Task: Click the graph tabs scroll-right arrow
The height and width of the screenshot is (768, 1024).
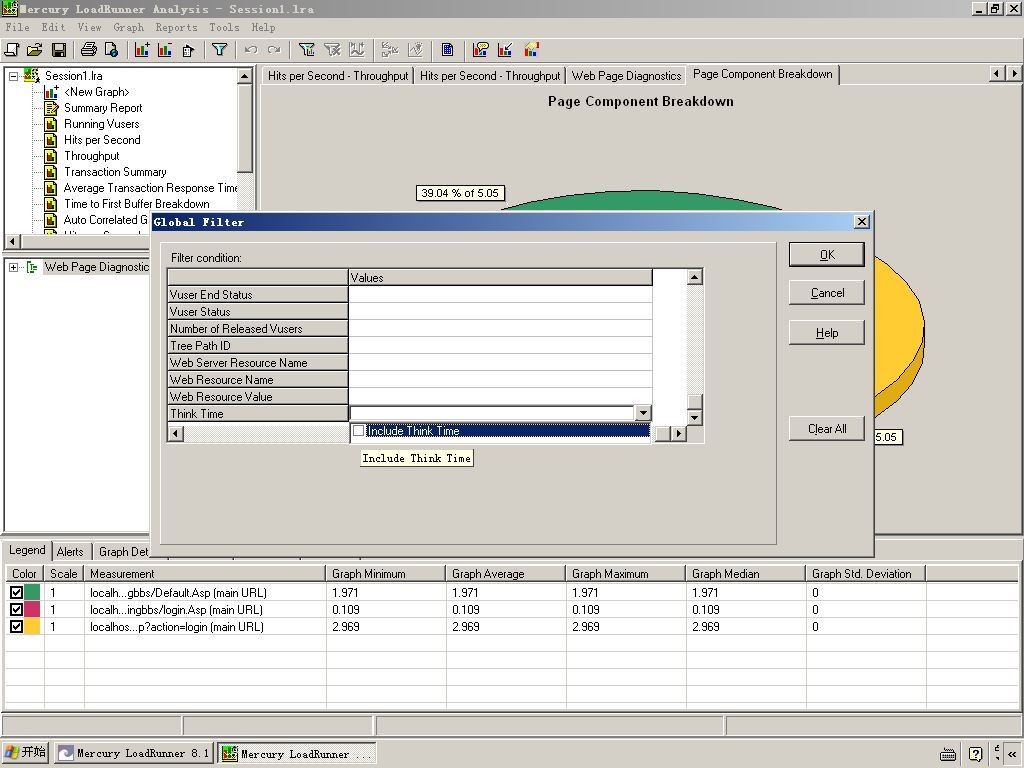Action: coord(1013,74)
